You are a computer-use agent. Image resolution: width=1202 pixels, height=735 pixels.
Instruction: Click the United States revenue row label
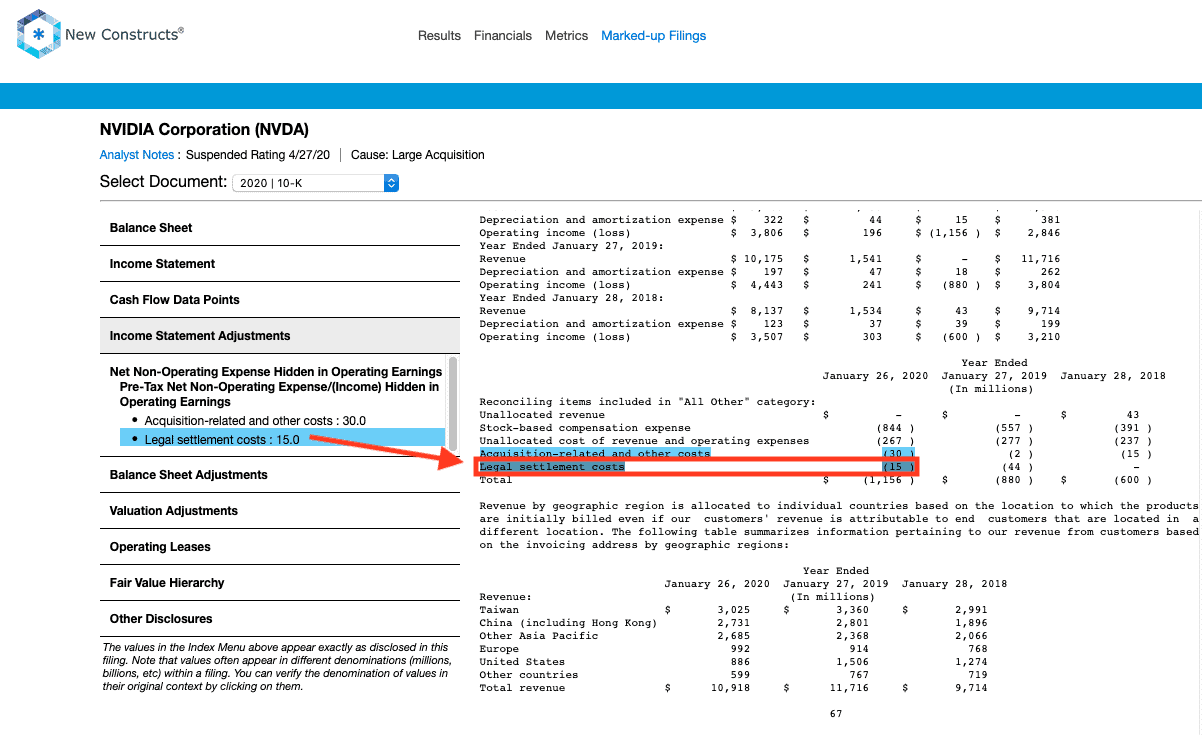(x=522, y=662)
